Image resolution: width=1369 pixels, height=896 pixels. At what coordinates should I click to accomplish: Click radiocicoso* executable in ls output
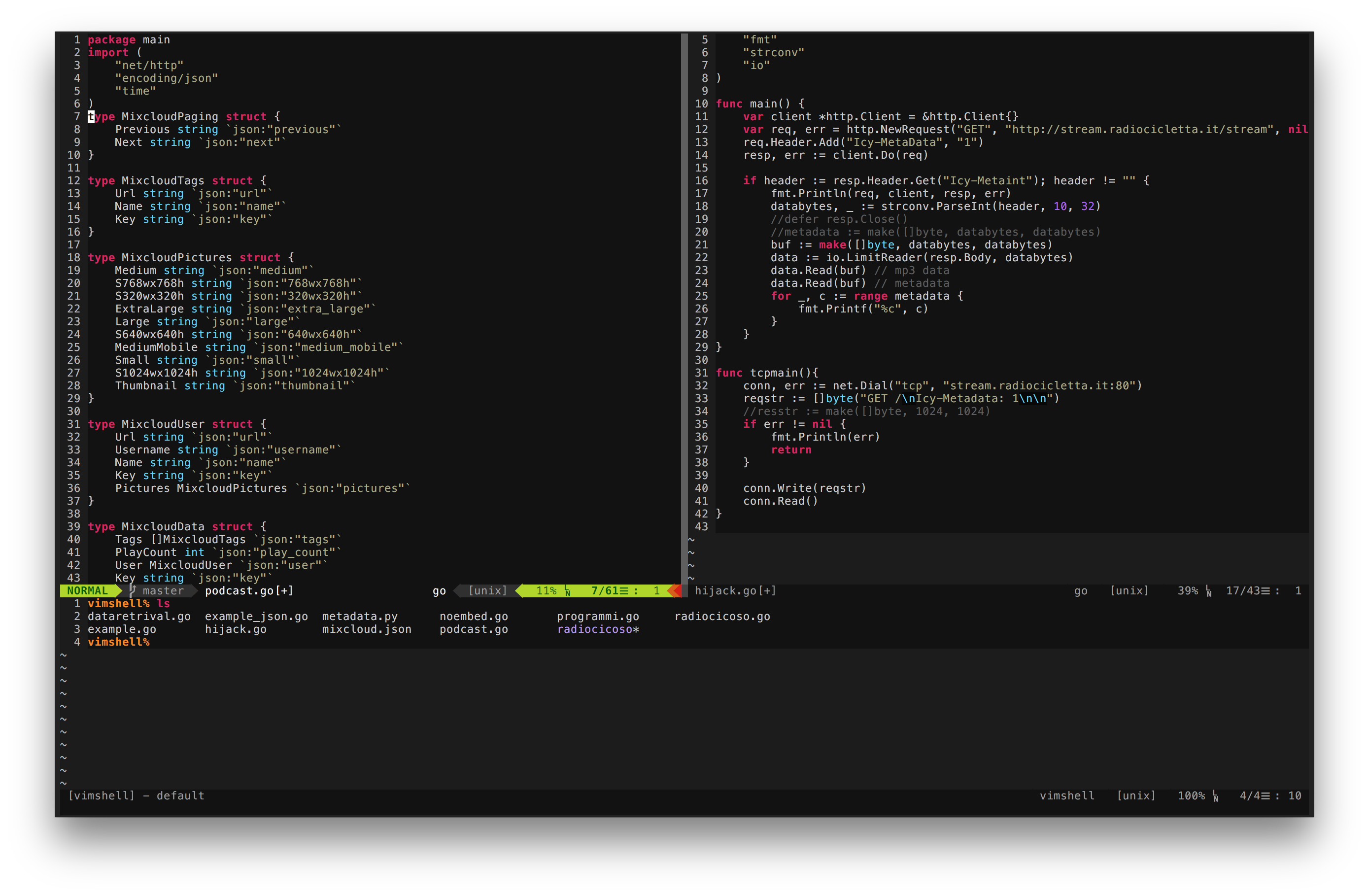pyautogui.click(x=598, y=629)
